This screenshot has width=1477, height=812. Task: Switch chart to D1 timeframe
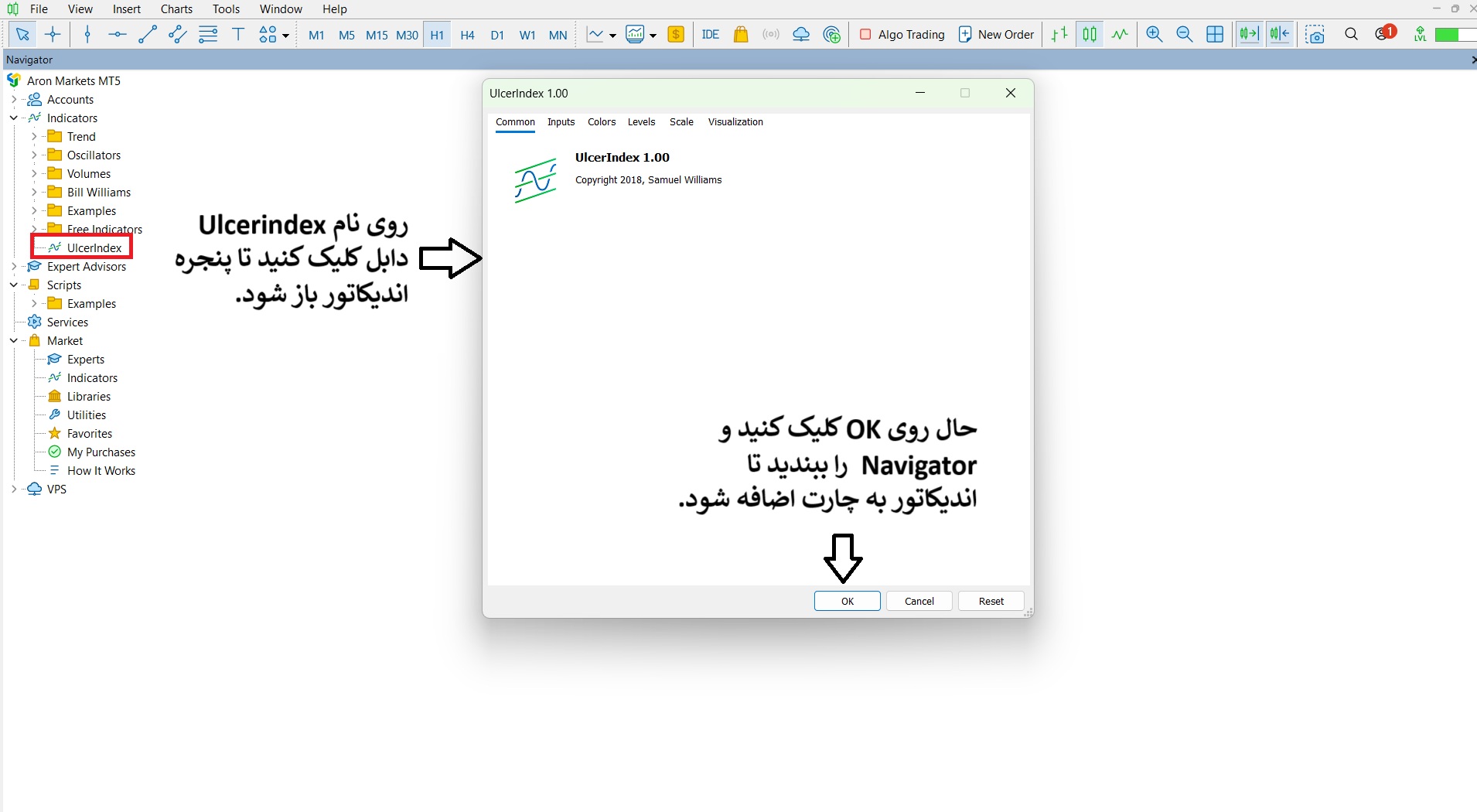pyautogui.click(x=497, y=35)
